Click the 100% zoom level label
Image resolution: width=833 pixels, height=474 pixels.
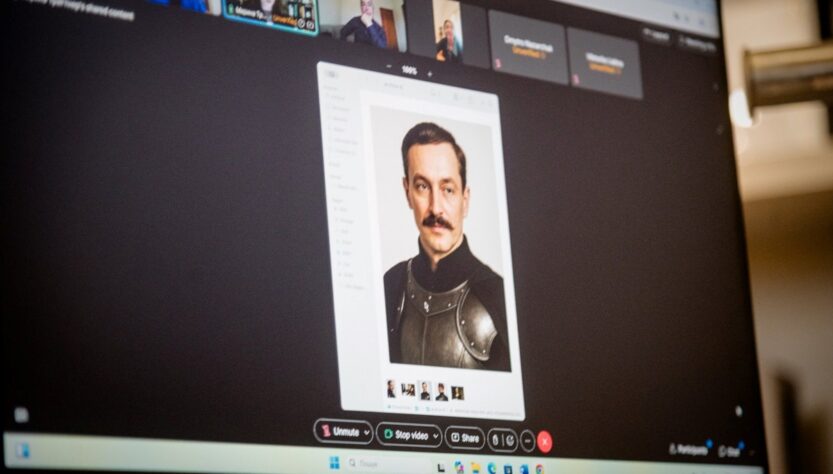pyautogui.click(x=409, y=70)
